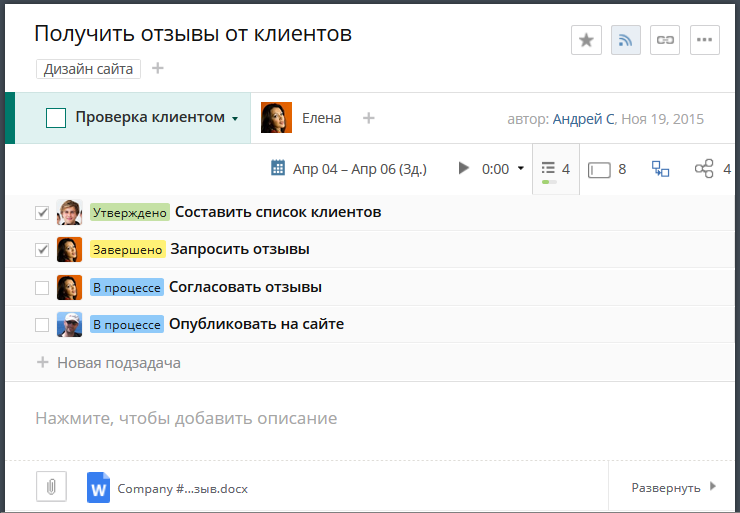
Task: Click Елена's assignee avatar in header
Action: 276,118
